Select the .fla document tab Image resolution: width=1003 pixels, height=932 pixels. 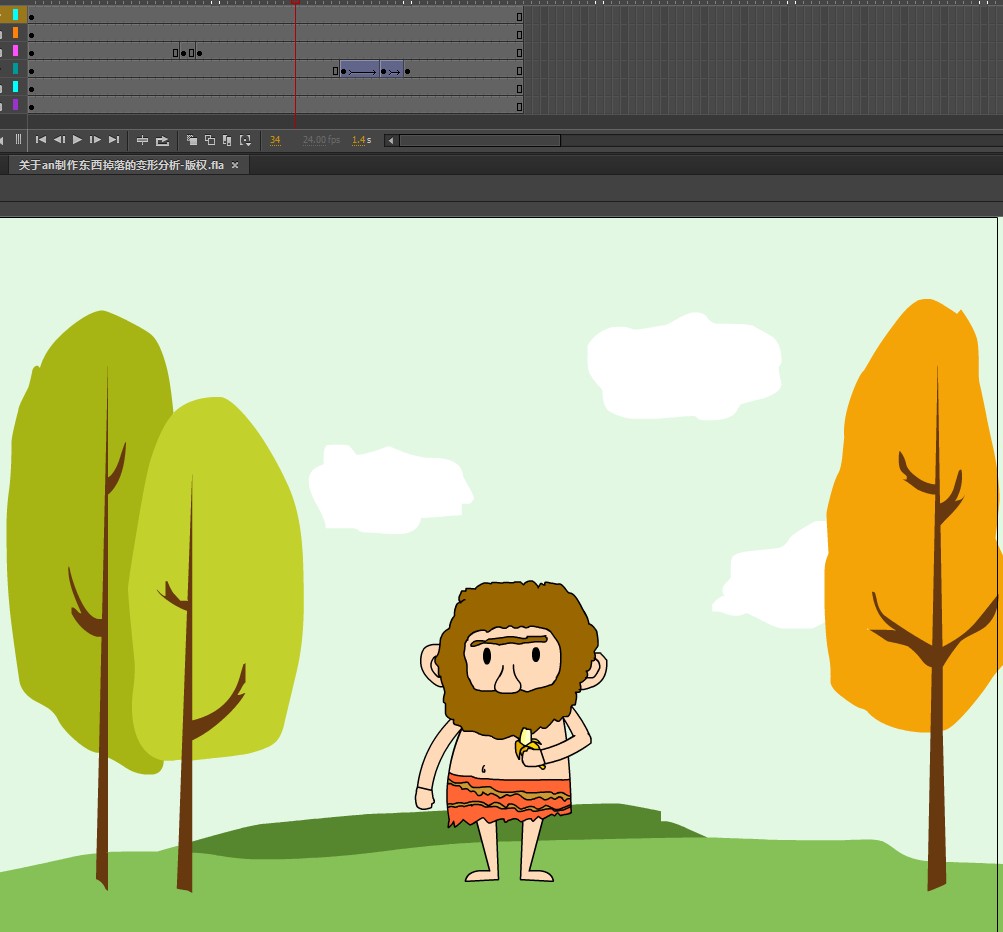(120, 165)
